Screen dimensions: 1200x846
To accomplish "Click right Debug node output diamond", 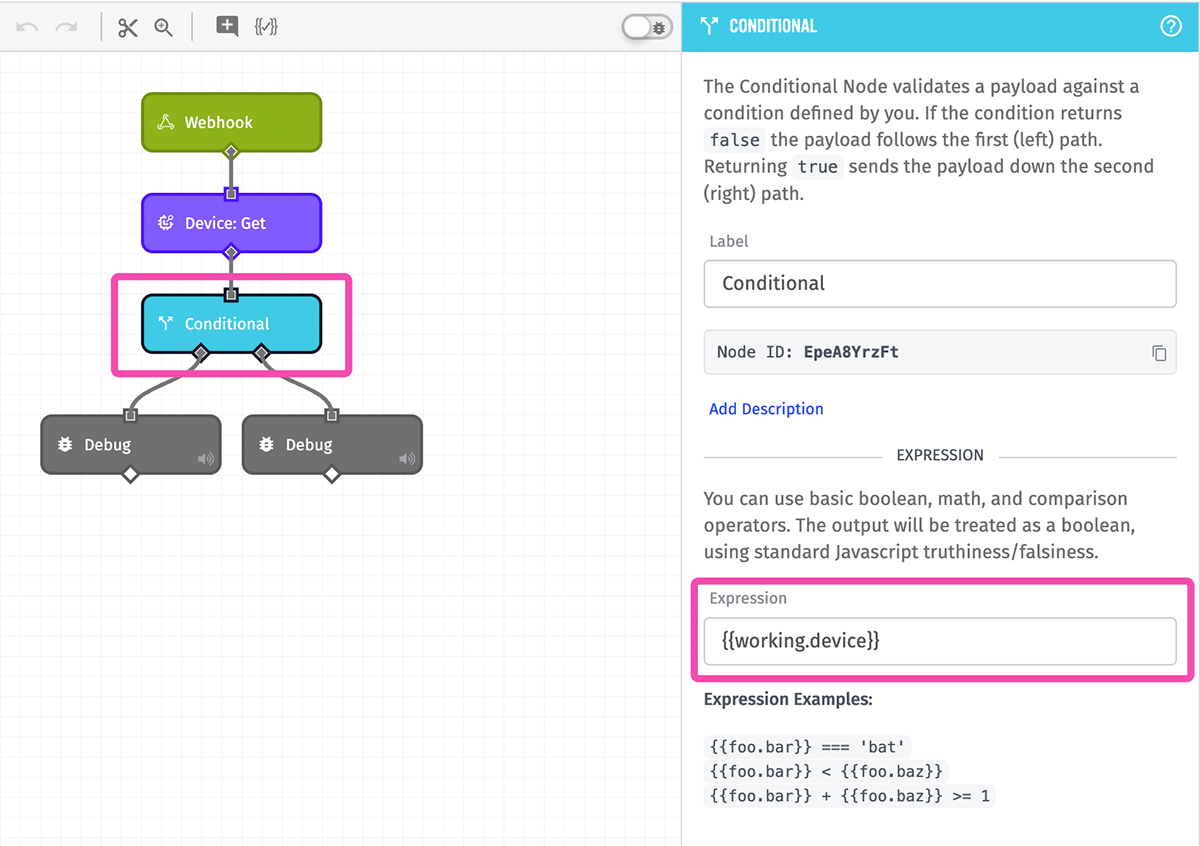I will pyautogui.click(x=332, y=475).
